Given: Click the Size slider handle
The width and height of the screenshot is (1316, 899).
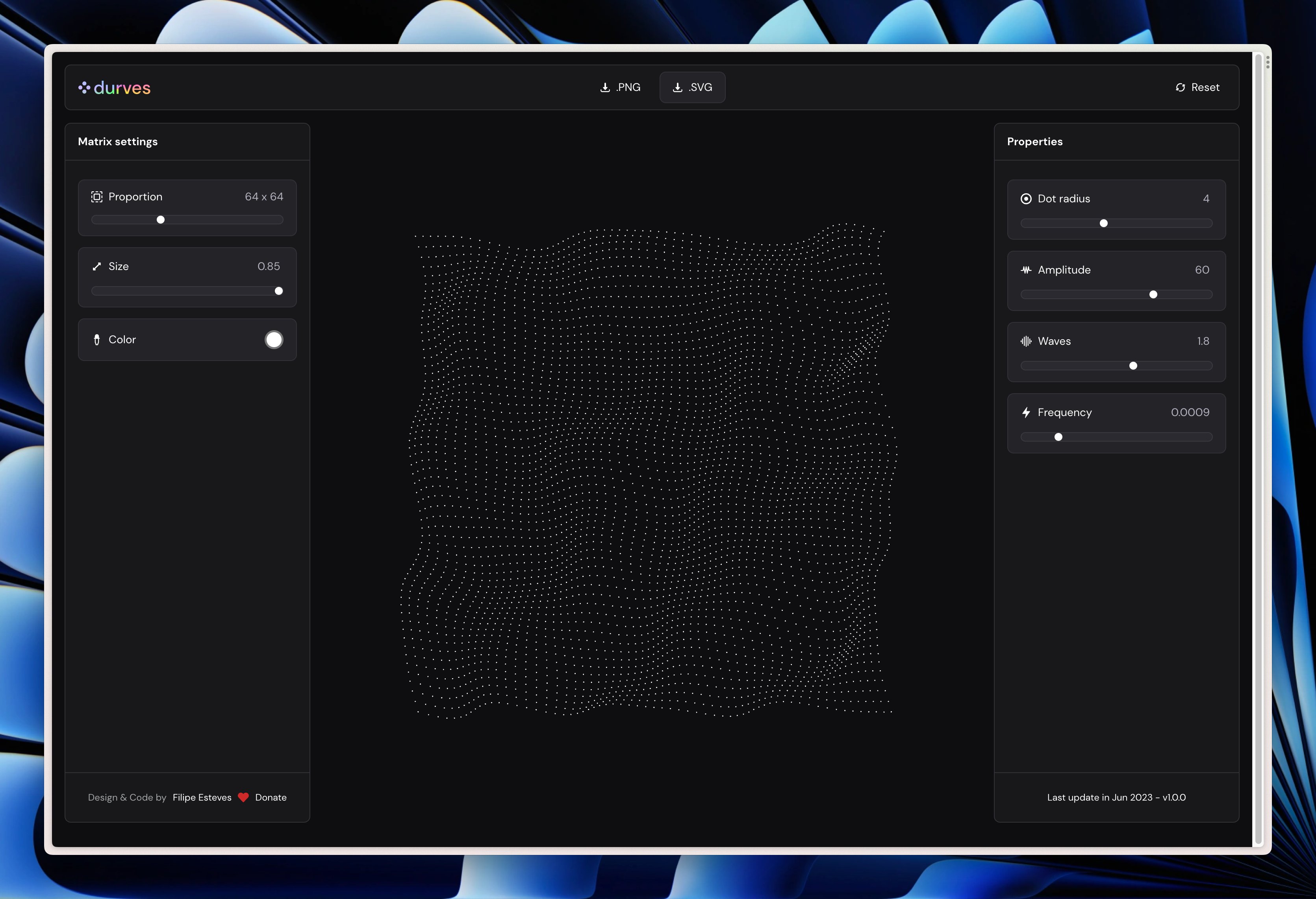Looking at the screenshot, I should point(279,291).
